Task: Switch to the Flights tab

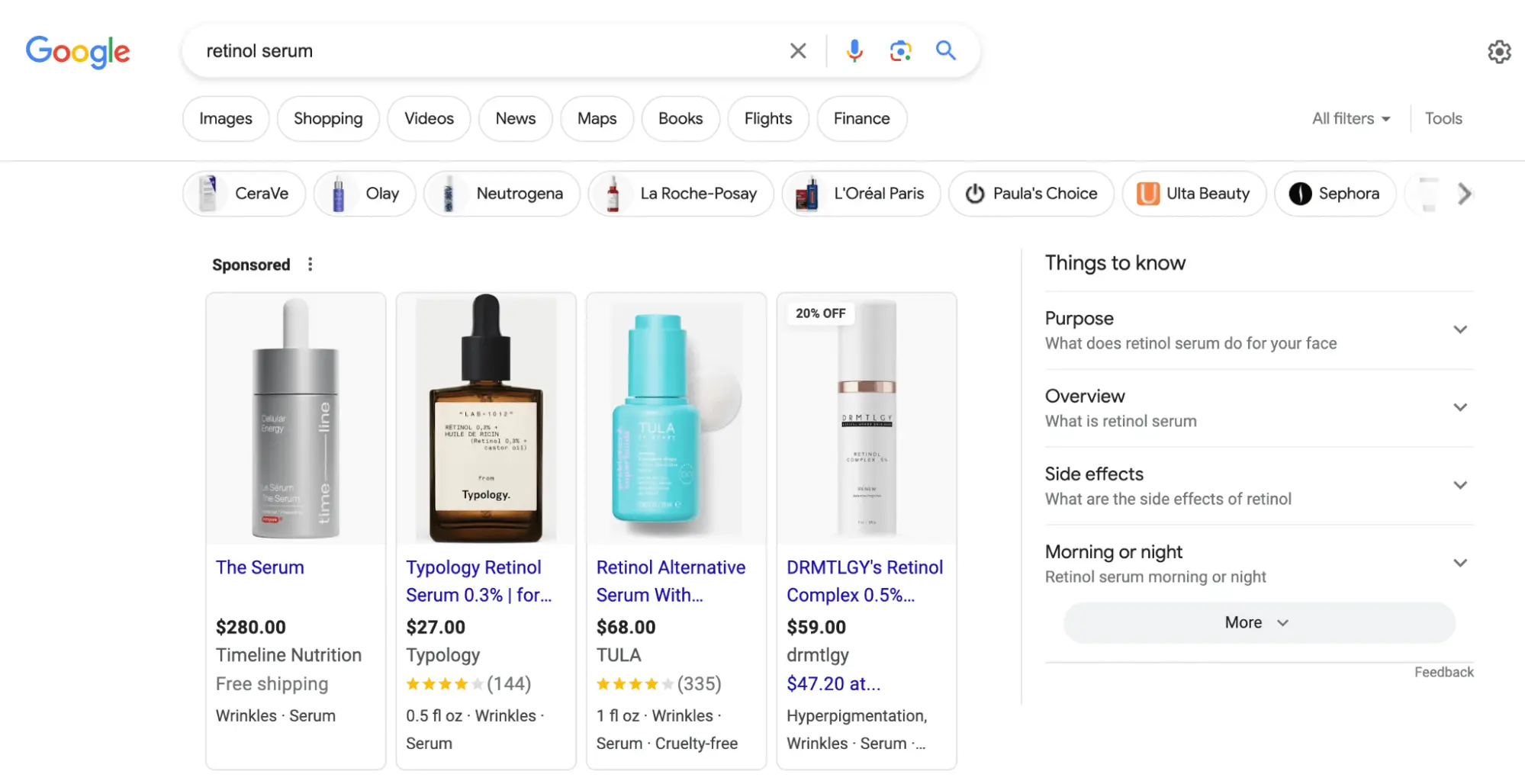Action: coord(768,119)
